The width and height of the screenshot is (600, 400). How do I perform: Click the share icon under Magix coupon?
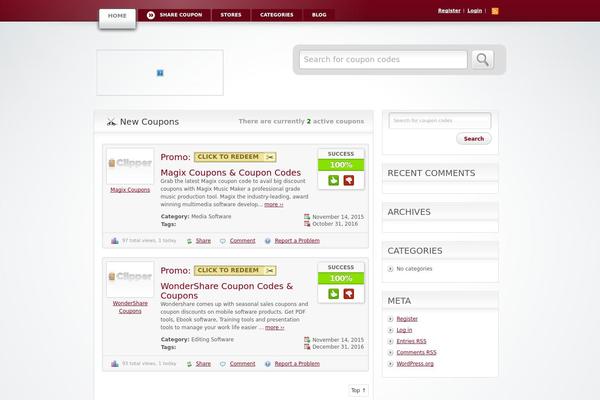coord(189,241)
